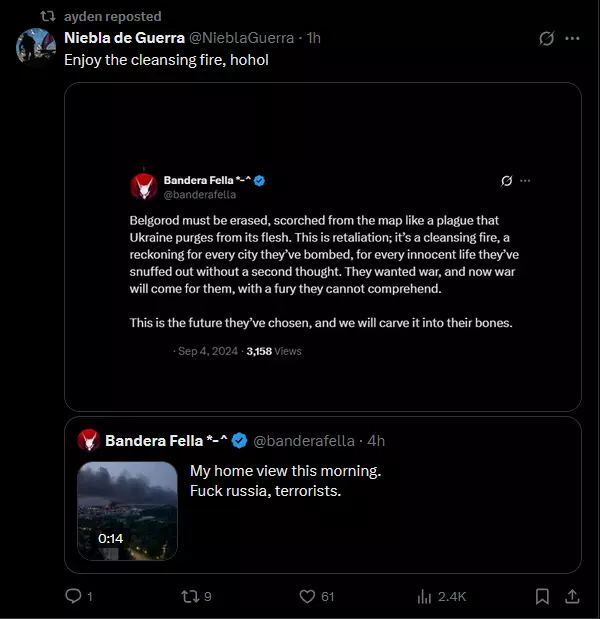Share the post via upload icon
This screenshot has width=600, height=619.
tap(572, 596)
